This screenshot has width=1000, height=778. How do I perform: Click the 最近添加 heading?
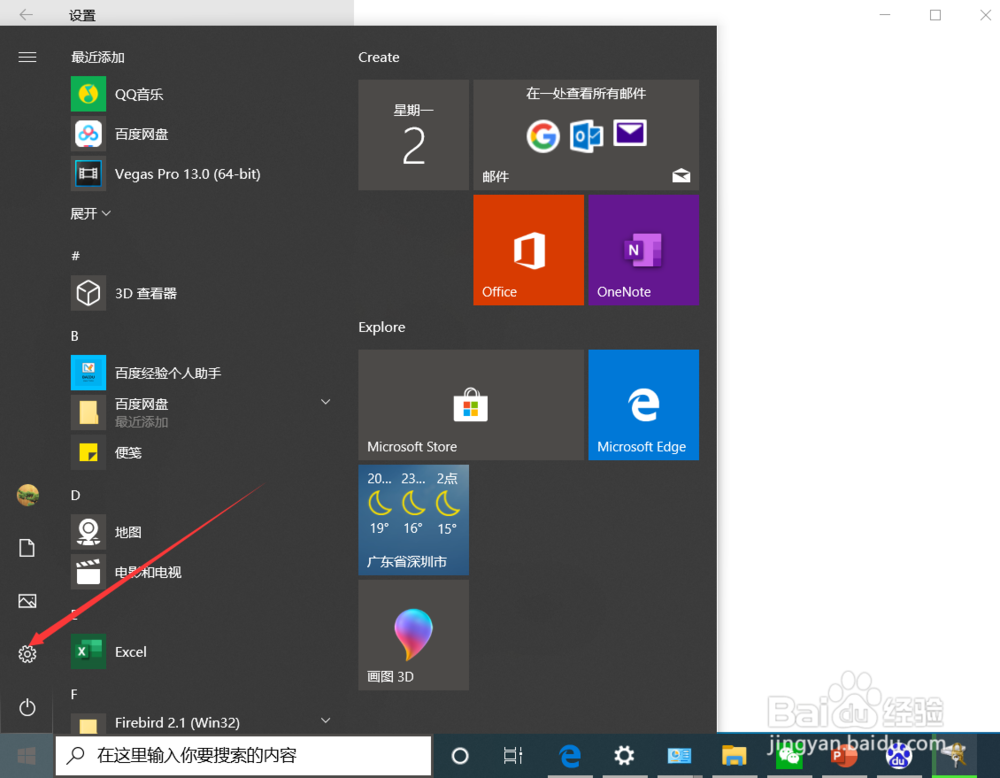(x=98, y=57)
